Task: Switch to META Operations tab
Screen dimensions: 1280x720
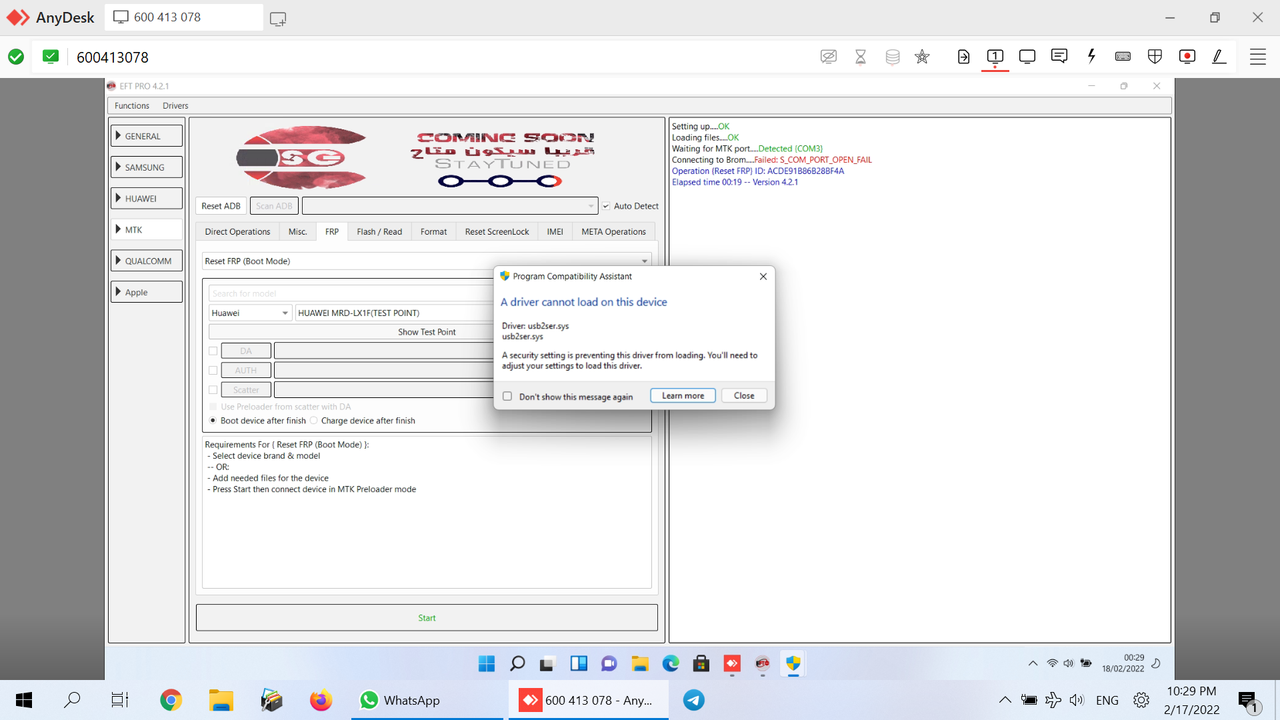Action: [614, 231]
